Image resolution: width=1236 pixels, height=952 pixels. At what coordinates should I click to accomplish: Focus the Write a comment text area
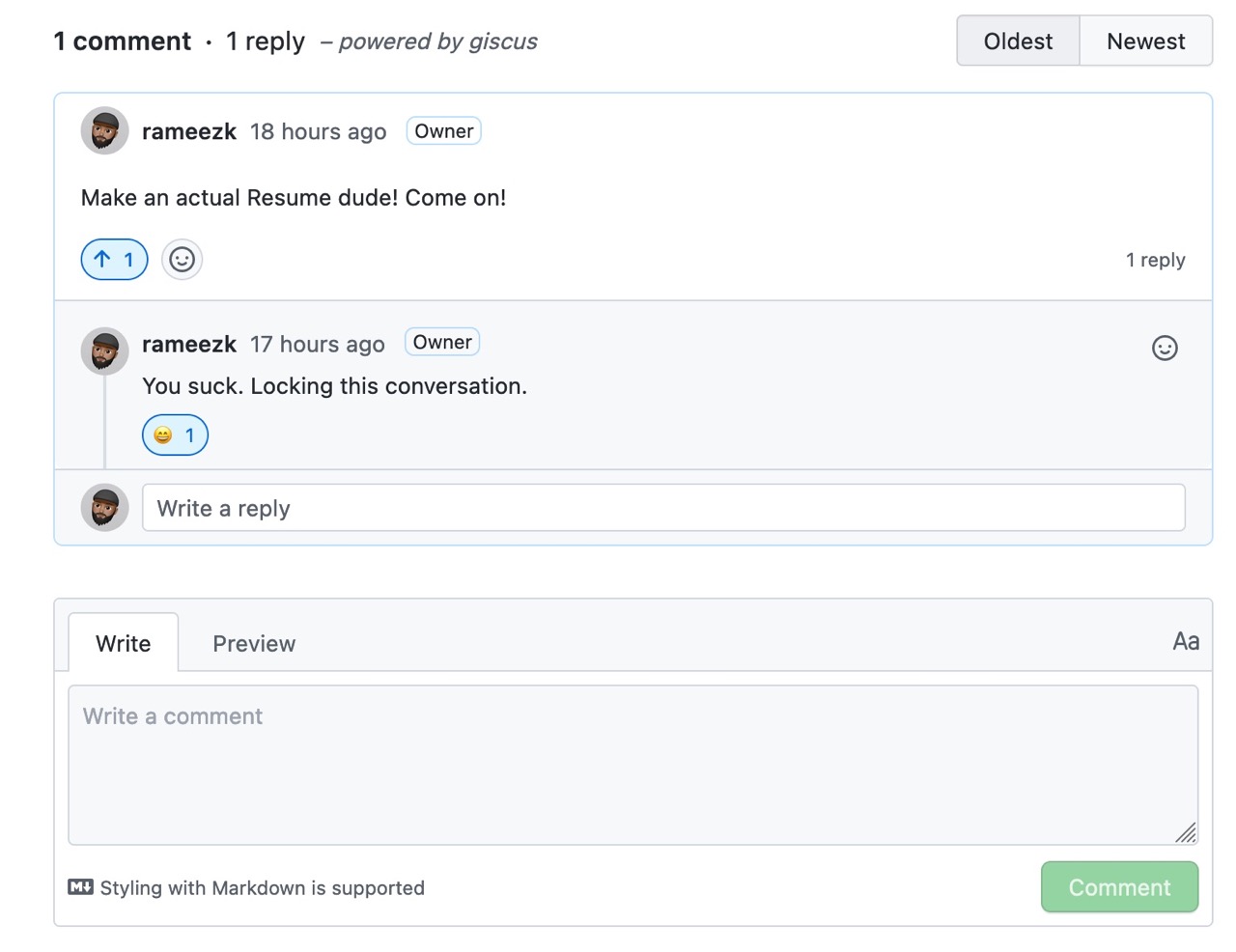632,765
